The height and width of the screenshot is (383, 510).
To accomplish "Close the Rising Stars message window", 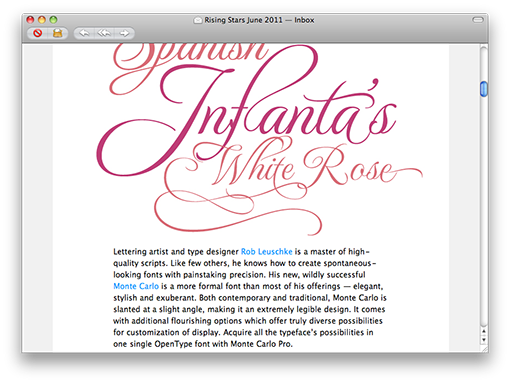I will [x=30, y=20].
